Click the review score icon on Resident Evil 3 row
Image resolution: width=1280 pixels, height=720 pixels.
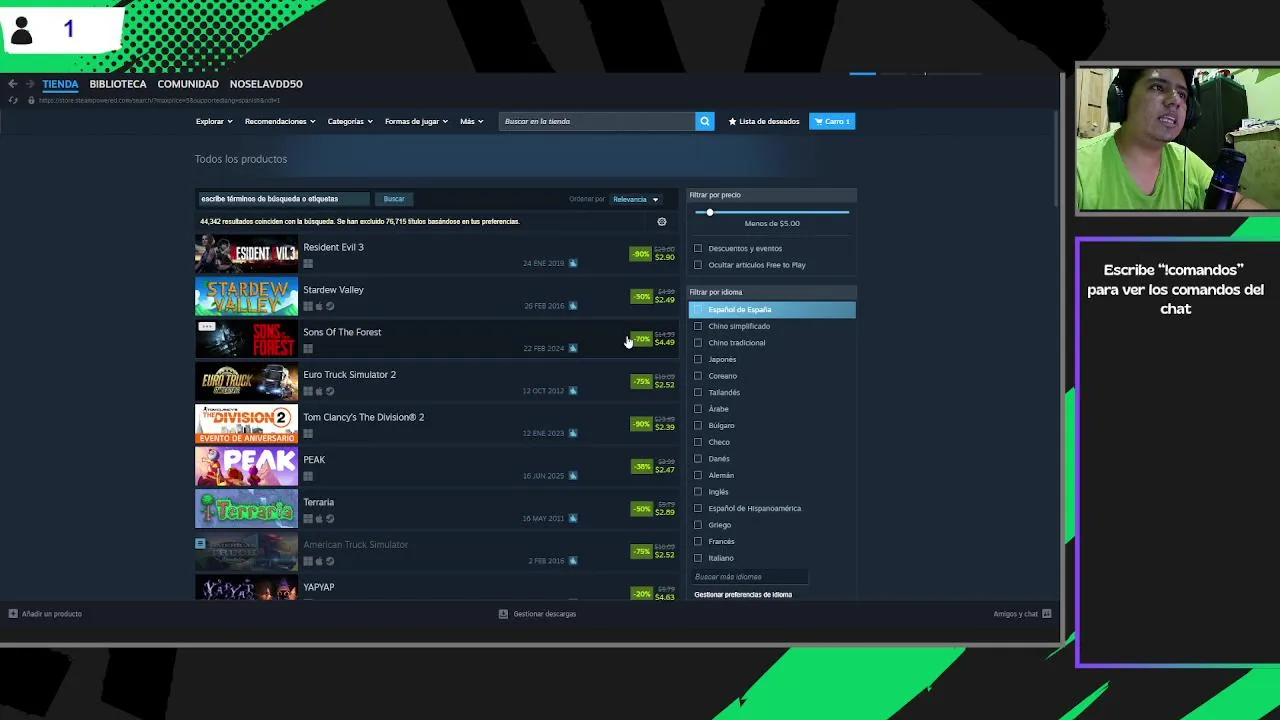click(x=573, y=263)
